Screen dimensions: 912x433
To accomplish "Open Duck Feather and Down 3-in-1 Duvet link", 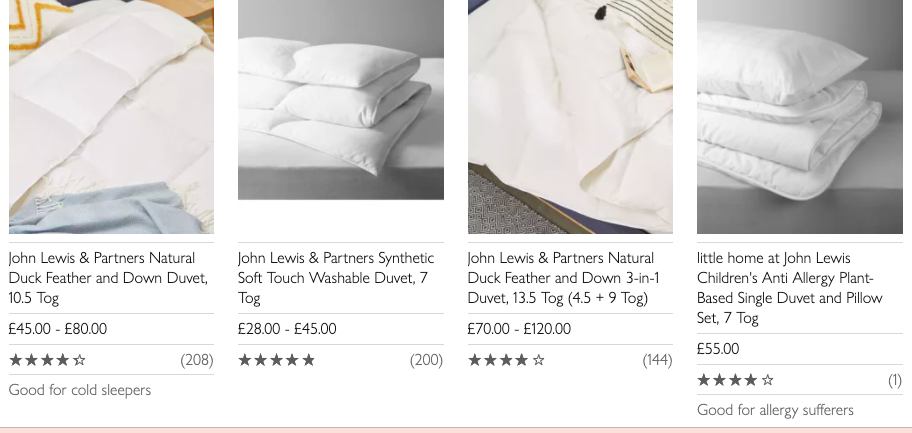I will (x=561, y=278).
